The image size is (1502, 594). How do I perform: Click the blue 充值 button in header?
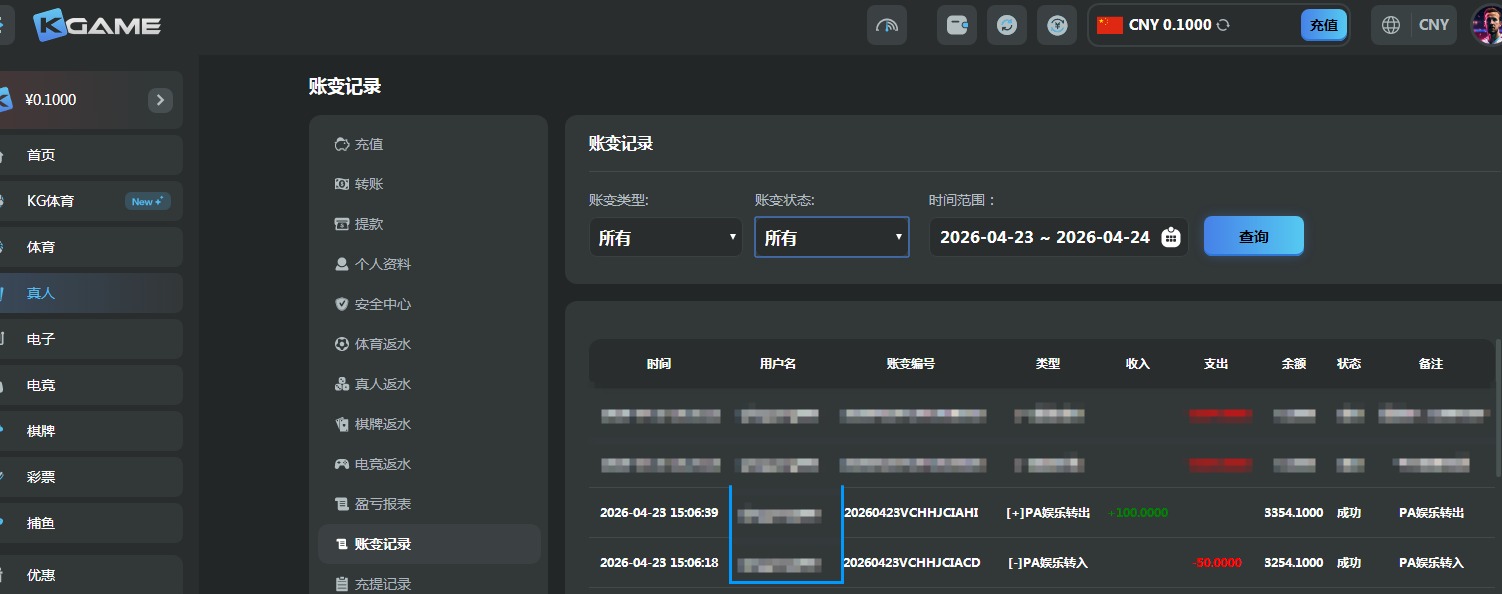pos(1324,25)
